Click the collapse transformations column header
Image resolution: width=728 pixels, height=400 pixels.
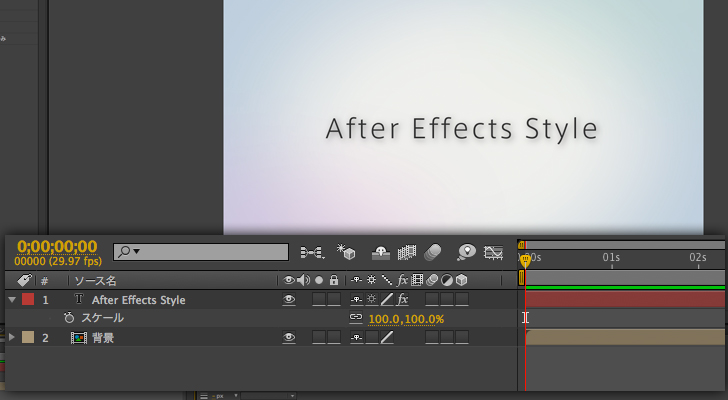(371, 280)
